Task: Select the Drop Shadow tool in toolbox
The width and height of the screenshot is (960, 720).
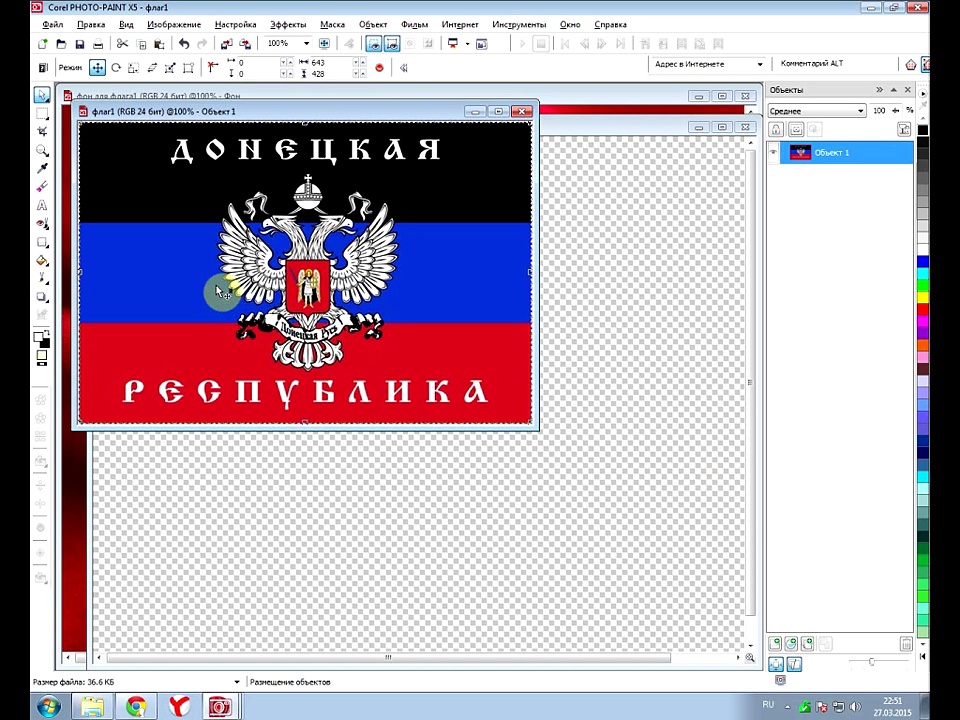Action: [x=42, y=298]
